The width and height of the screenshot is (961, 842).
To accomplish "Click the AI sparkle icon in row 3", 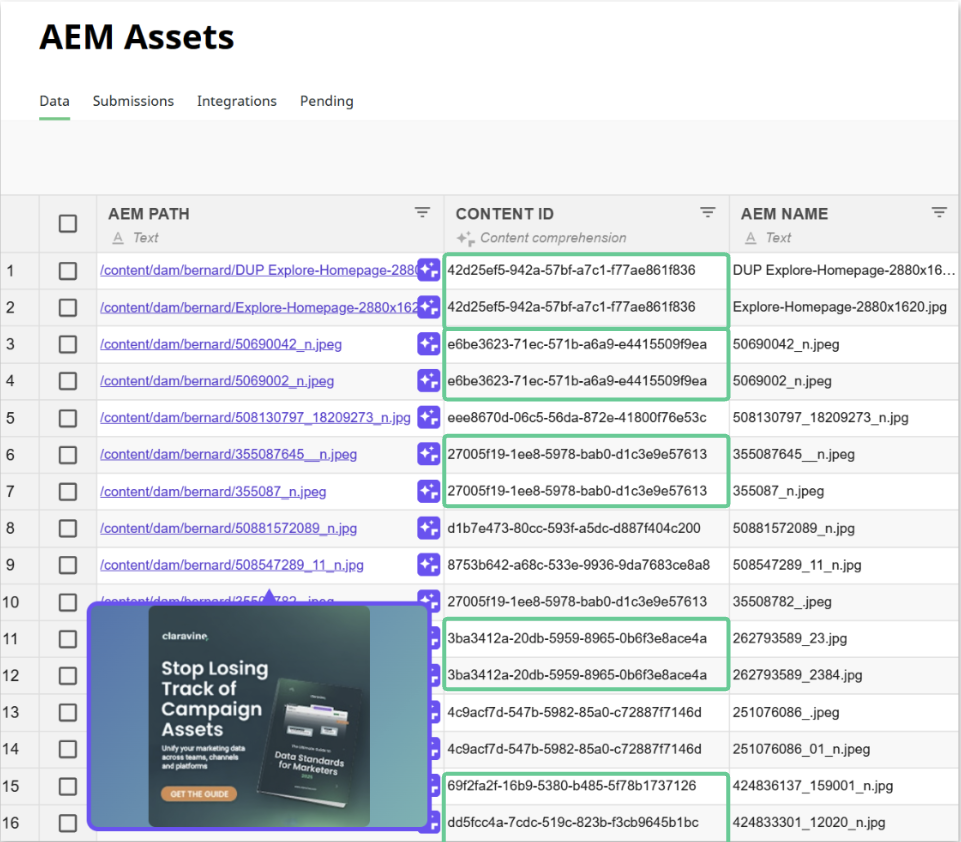I will [428, 344].
